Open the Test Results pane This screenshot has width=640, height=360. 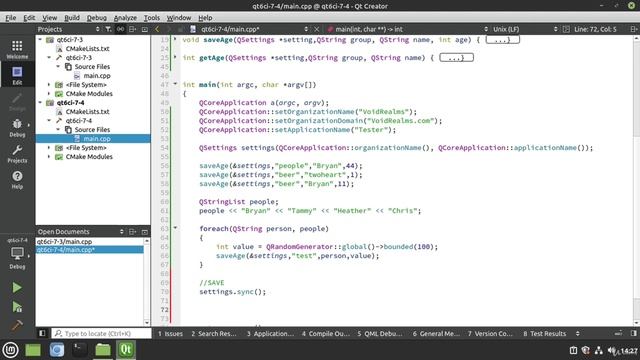544,333
